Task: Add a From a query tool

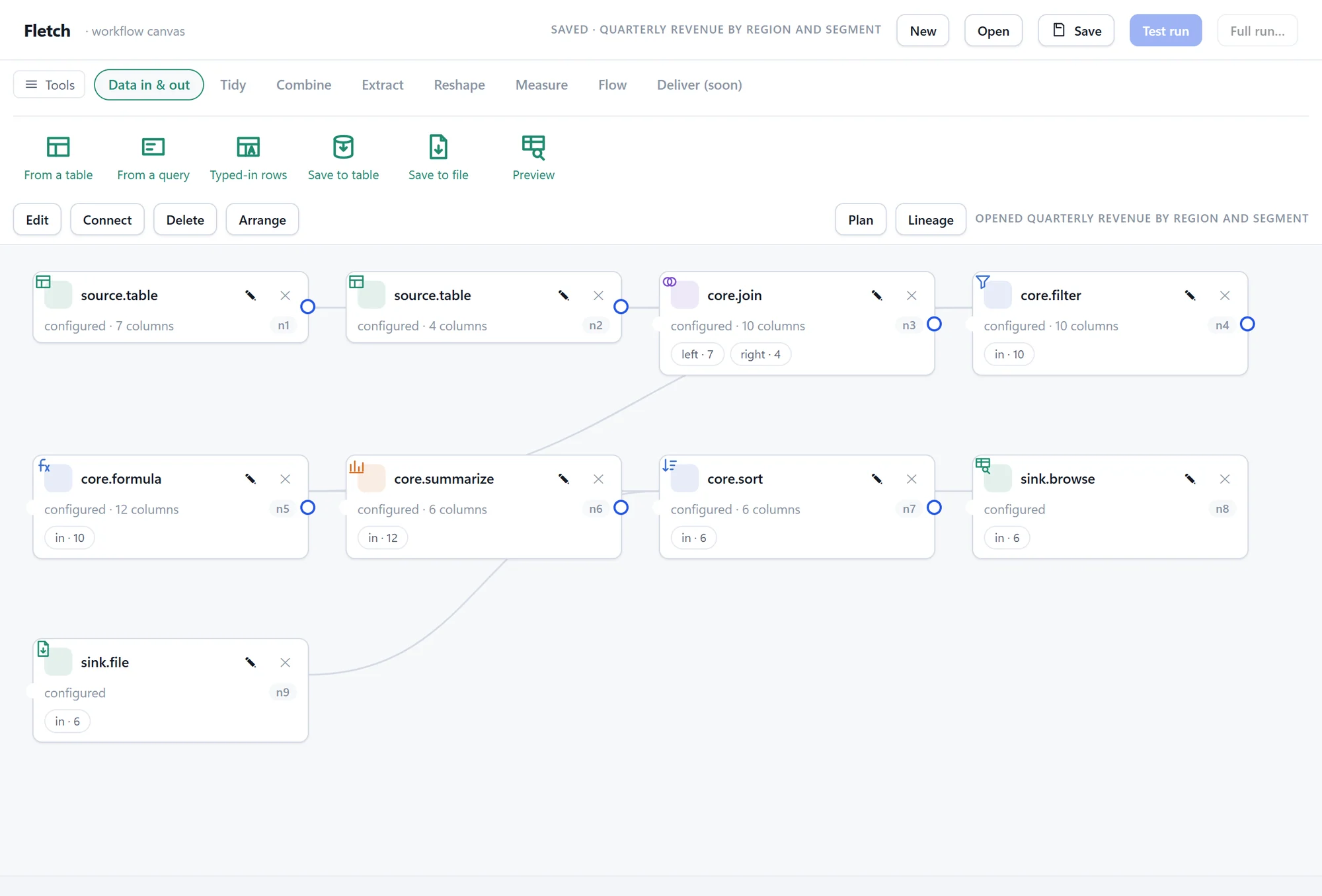Action: click(153, 158)
